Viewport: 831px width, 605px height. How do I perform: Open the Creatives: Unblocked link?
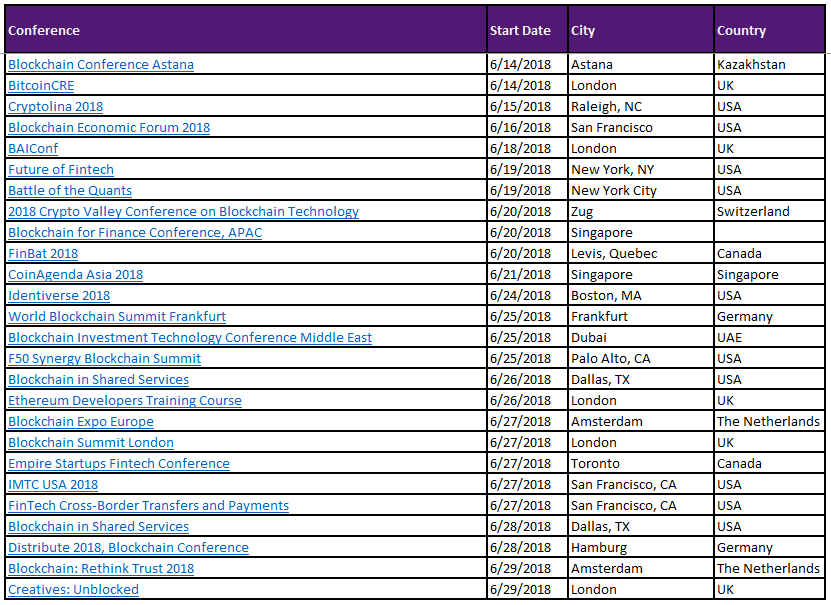point(73,590)
